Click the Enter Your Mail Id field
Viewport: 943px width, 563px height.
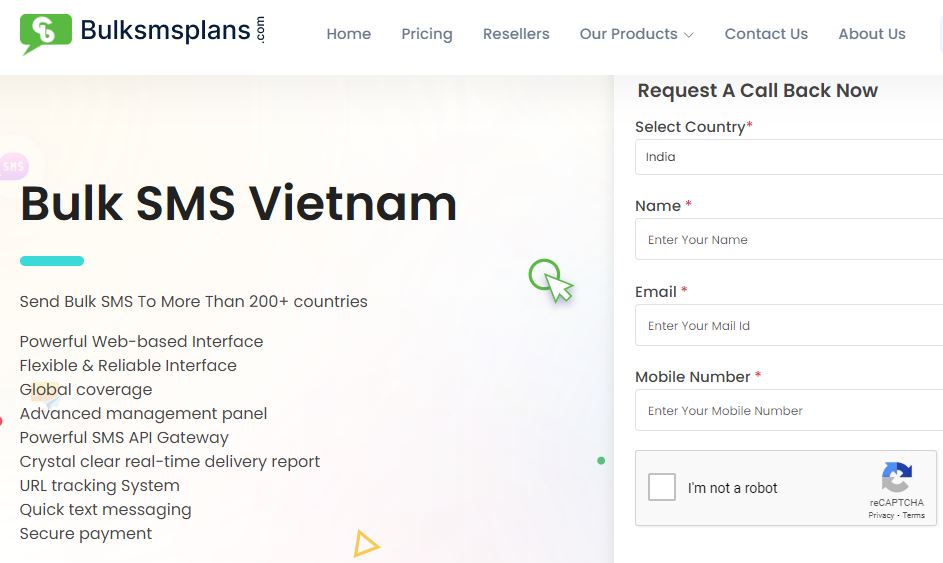click(x=789, y=325)
